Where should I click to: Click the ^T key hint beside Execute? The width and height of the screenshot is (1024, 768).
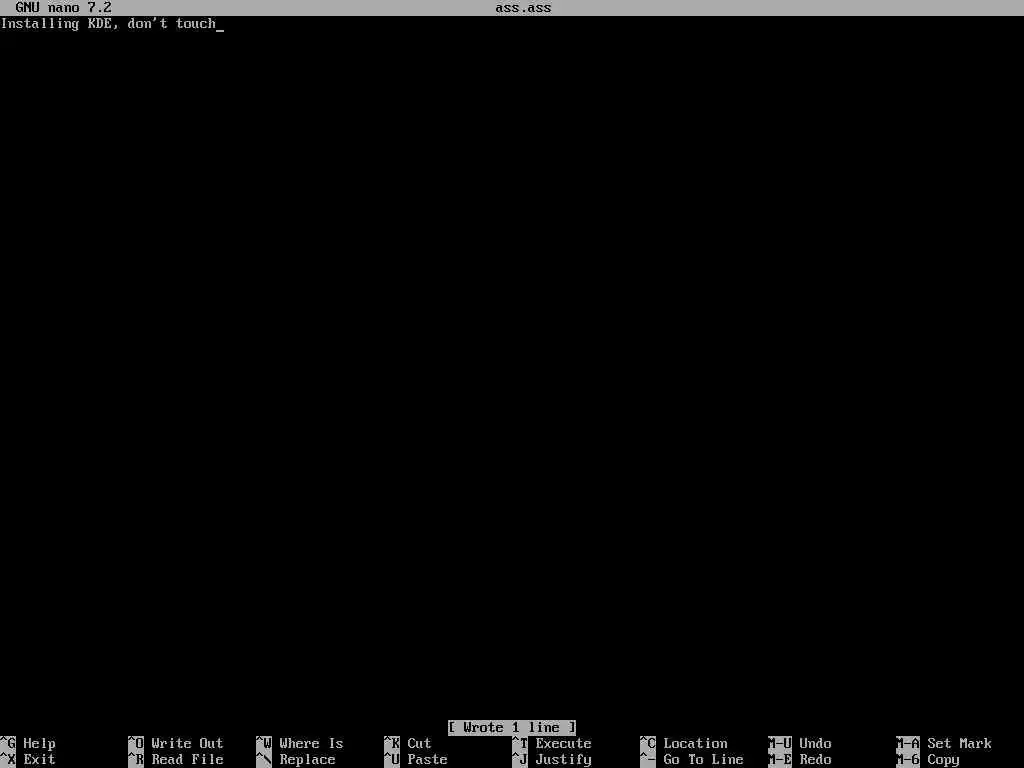pos(520,743)
